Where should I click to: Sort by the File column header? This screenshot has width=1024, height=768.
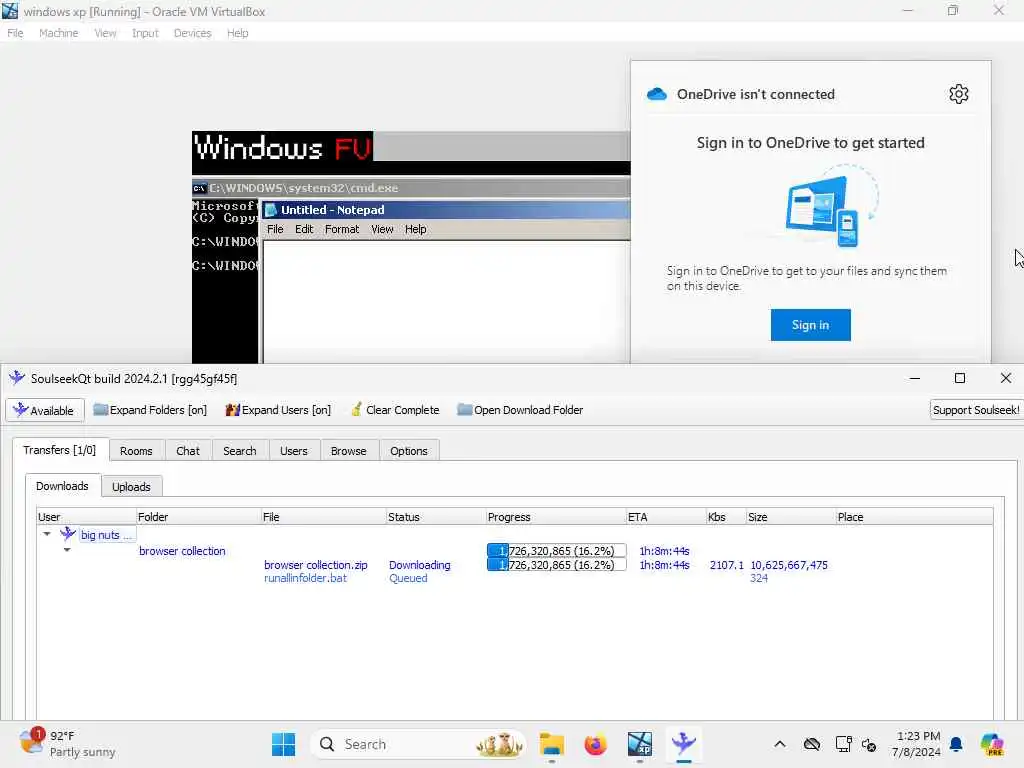coord(324,517)
